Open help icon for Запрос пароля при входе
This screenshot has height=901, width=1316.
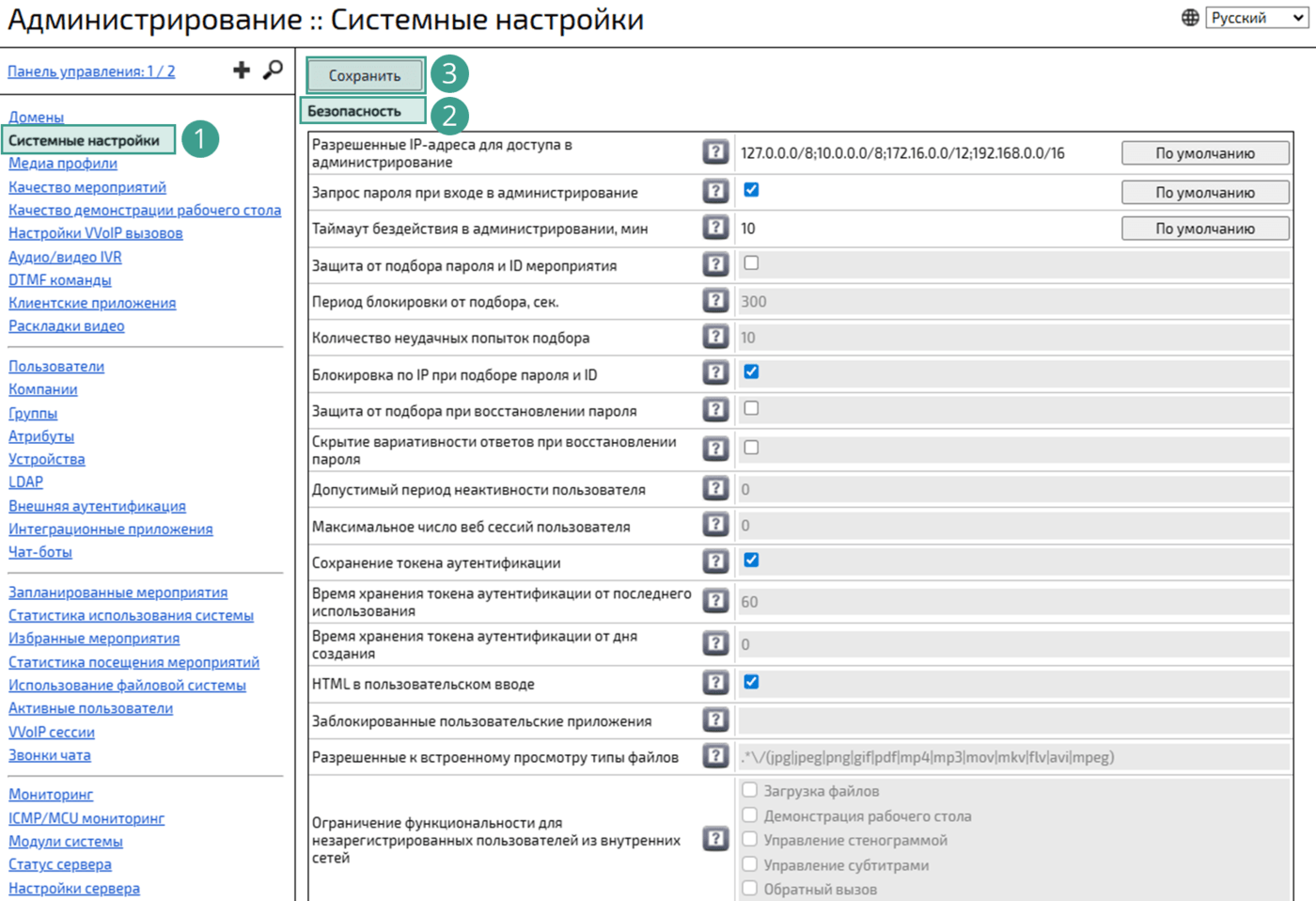pos(715,191)
